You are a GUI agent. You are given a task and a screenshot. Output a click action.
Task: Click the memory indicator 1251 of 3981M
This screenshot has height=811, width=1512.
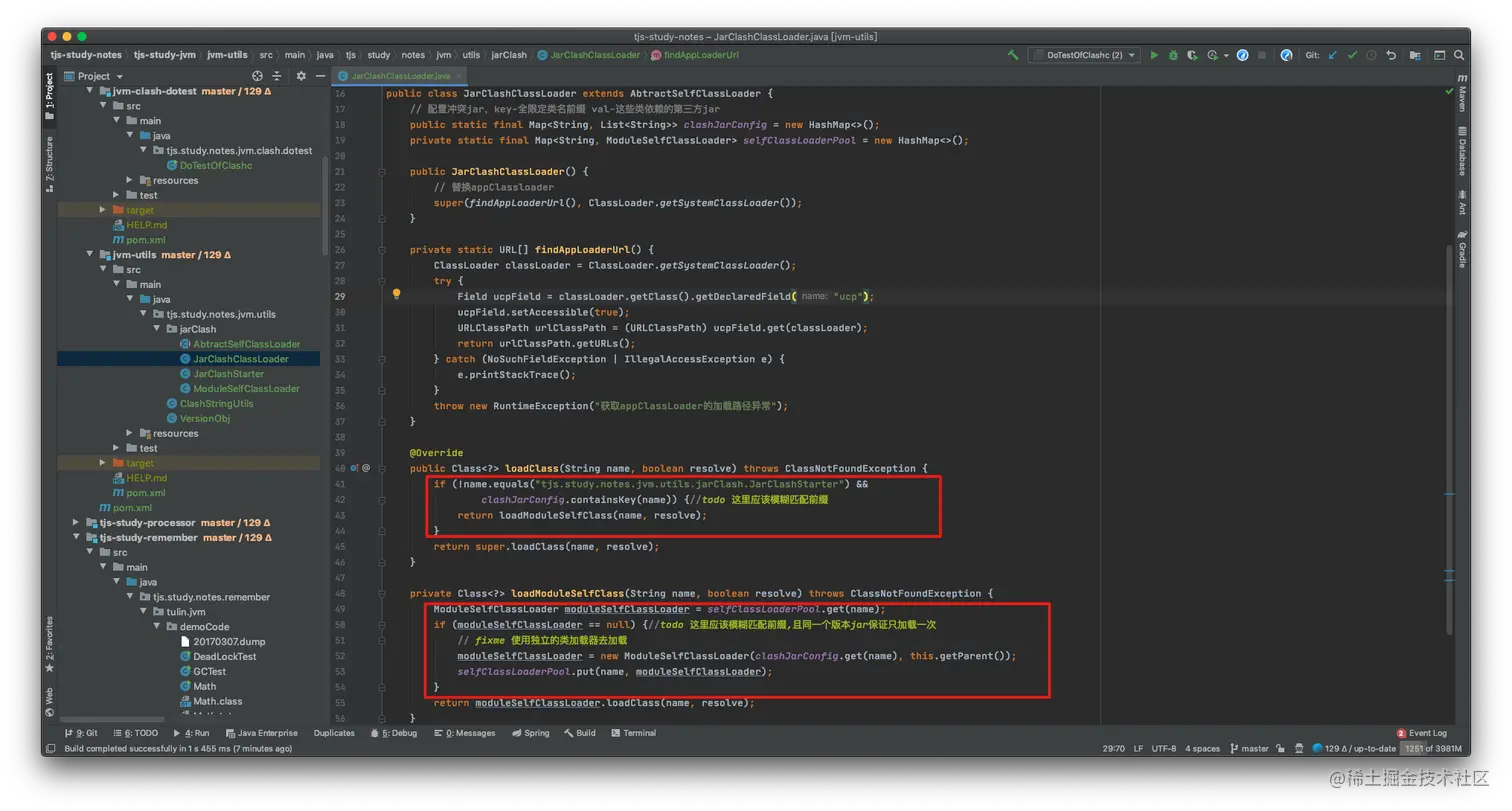pyautogui.click(x=1432, y=748)
